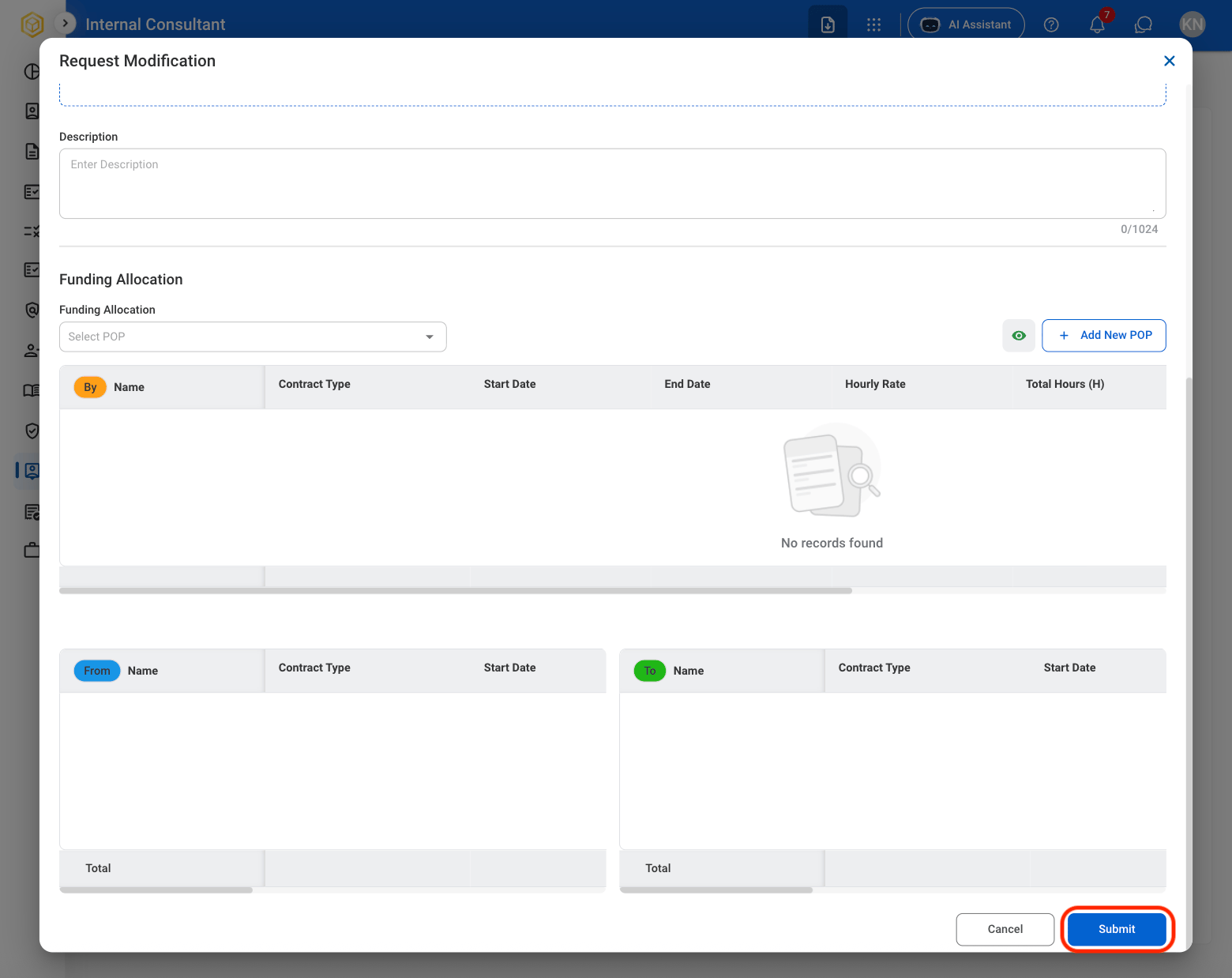Click the From table horizontal scrollbar
1232x978 pixels.
[156, 890]
